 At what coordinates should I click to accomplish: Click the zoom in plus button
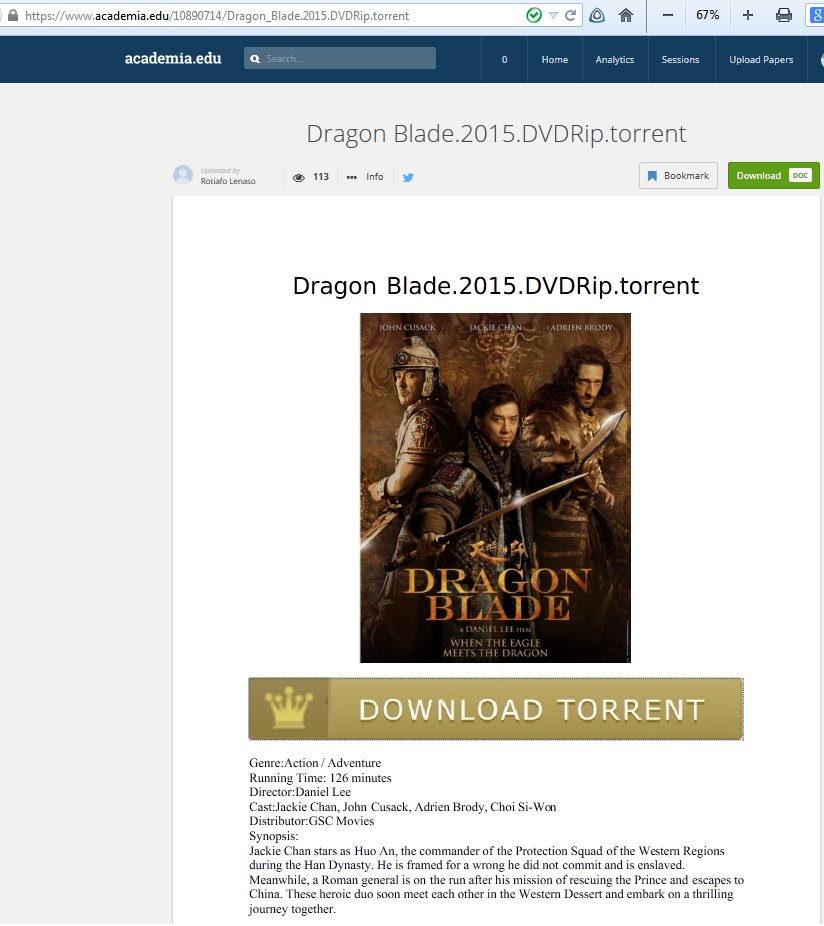[x=748, y=15]
